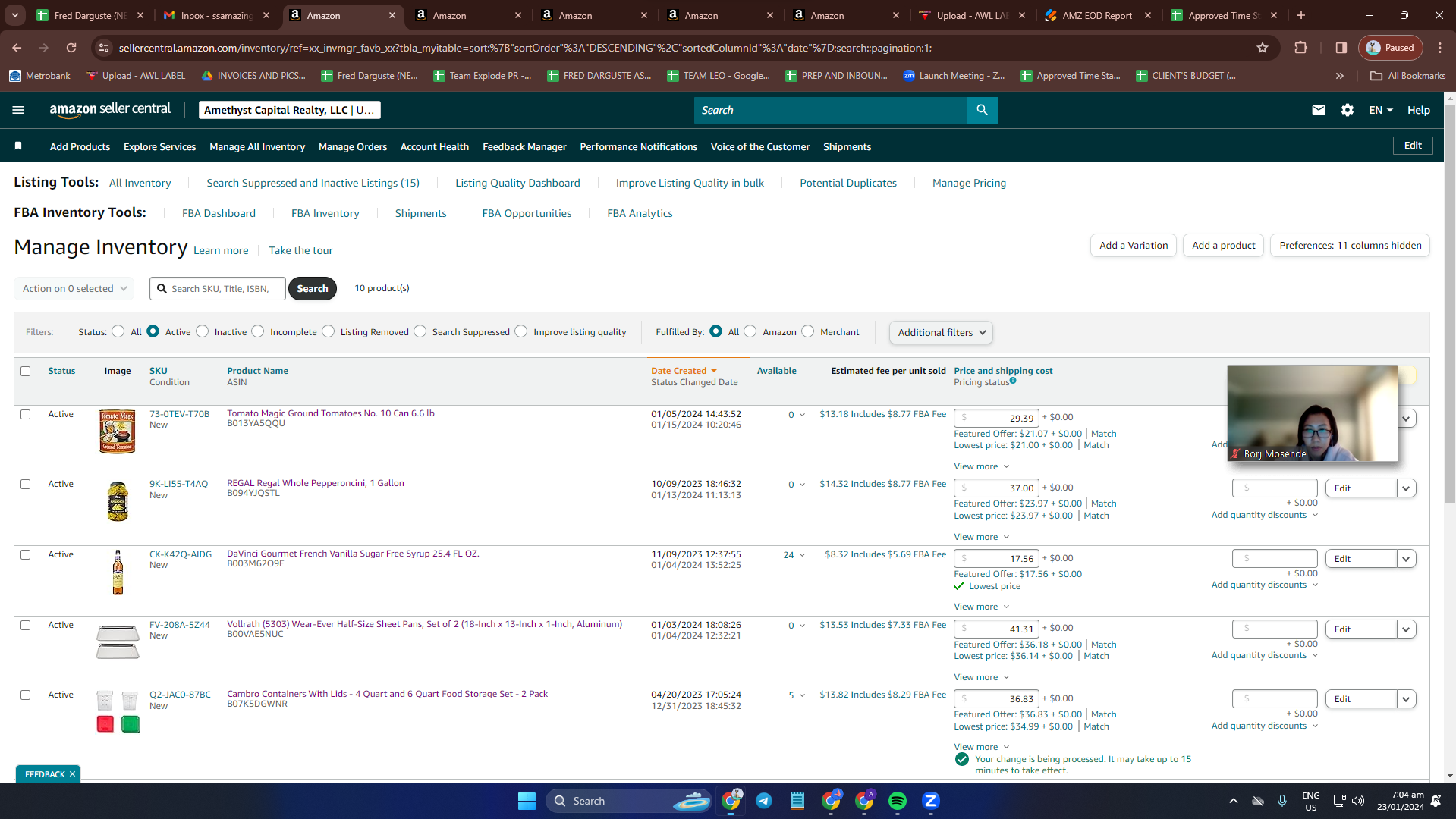Select the Cambro Containers row checkbox
This screenshot has width=1456, height=819.
(x=26, y=695)
